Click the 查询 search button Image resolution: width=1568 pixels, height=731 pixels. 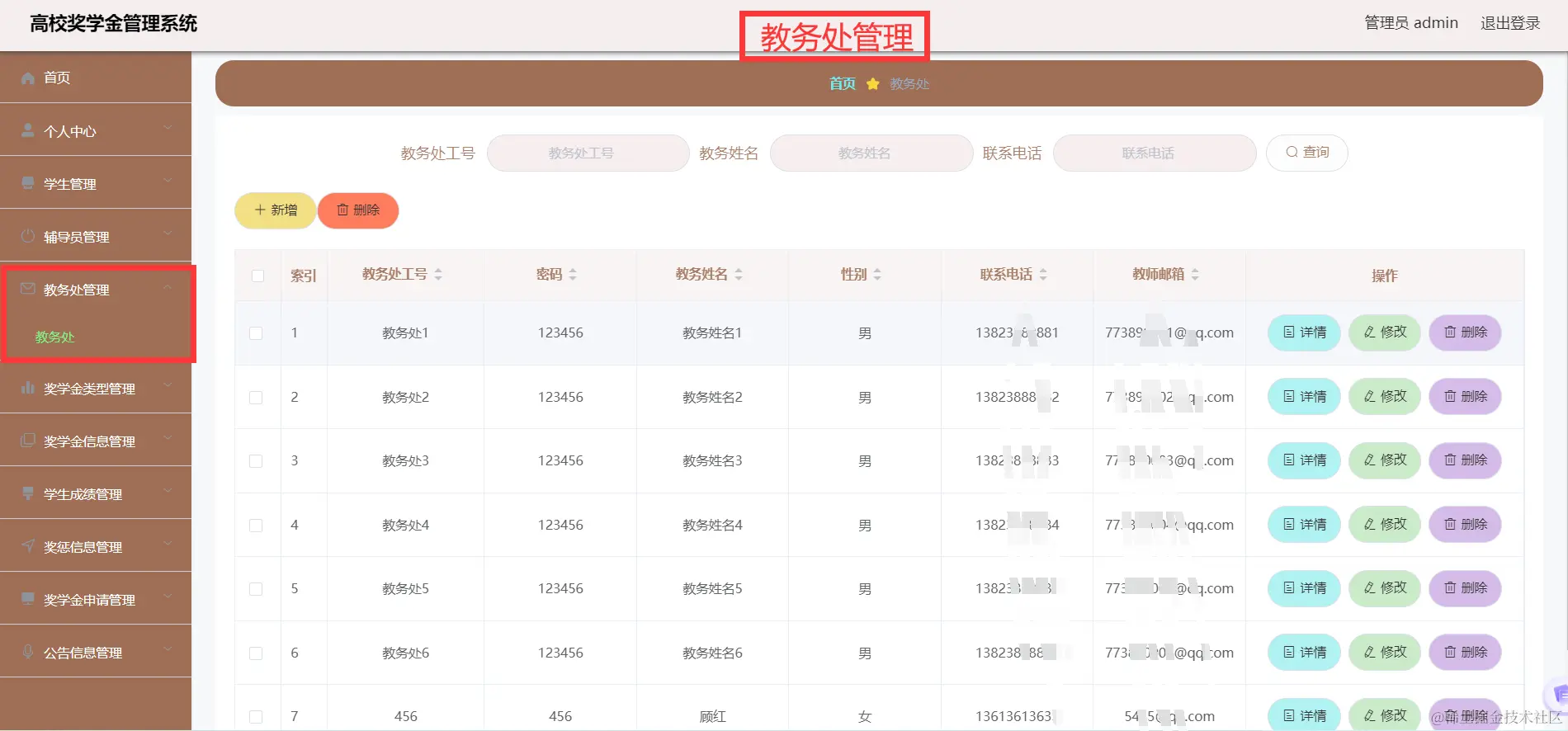(1307, 153)
